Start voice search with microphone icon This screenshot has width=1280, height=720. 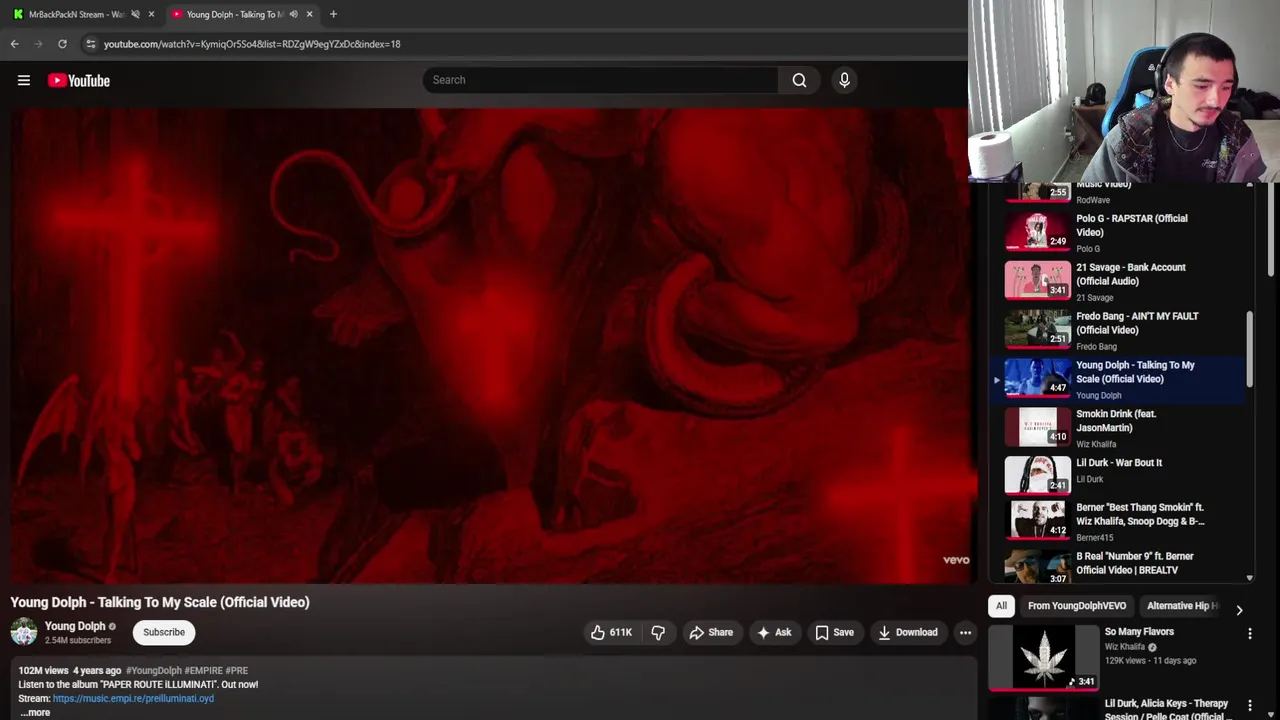844,80
